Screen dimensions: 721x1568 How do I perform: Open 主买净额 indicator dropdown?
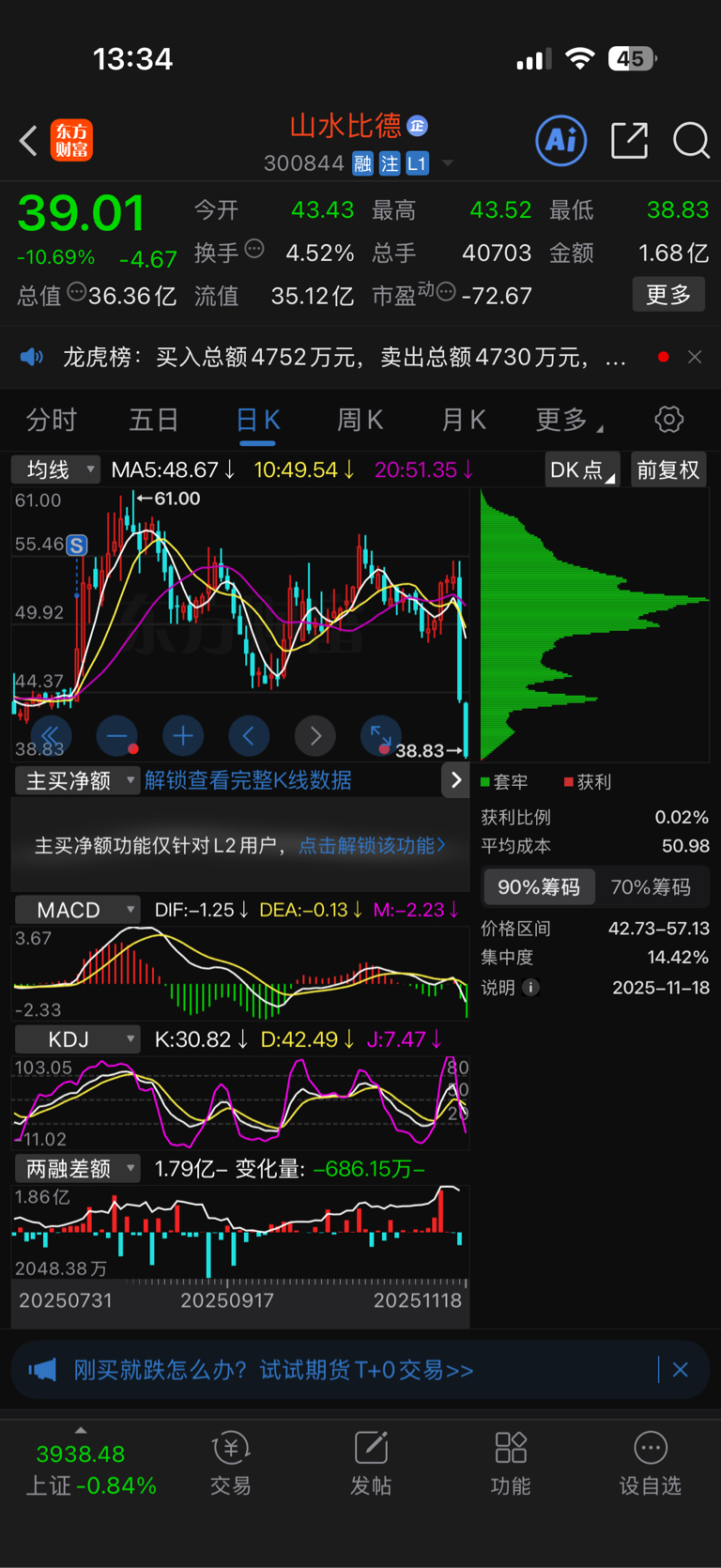[x=77, y=780]
